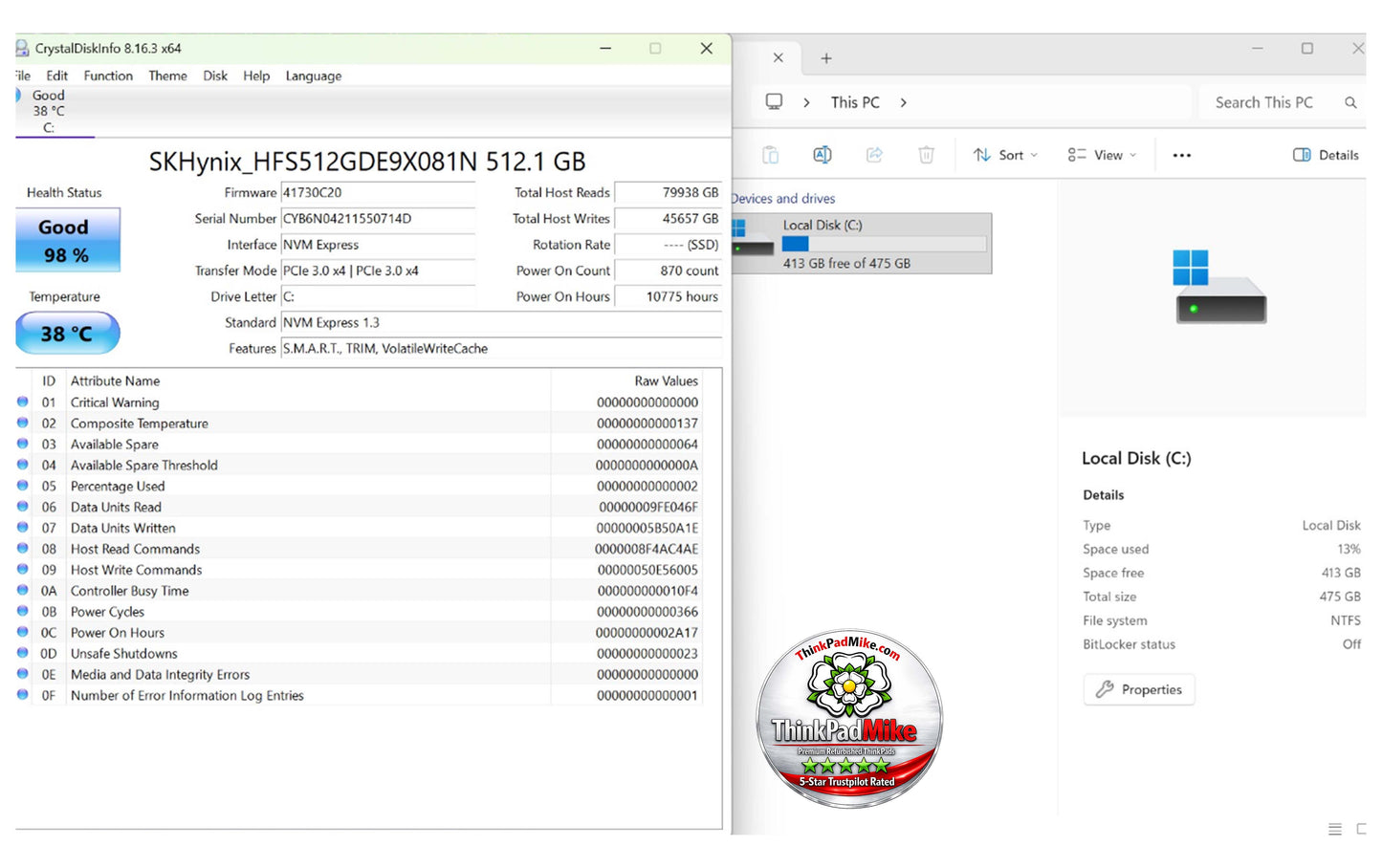
Task: Open the Disk menu in CrystalDiskInfo
Action: click(x=215, y=76)
